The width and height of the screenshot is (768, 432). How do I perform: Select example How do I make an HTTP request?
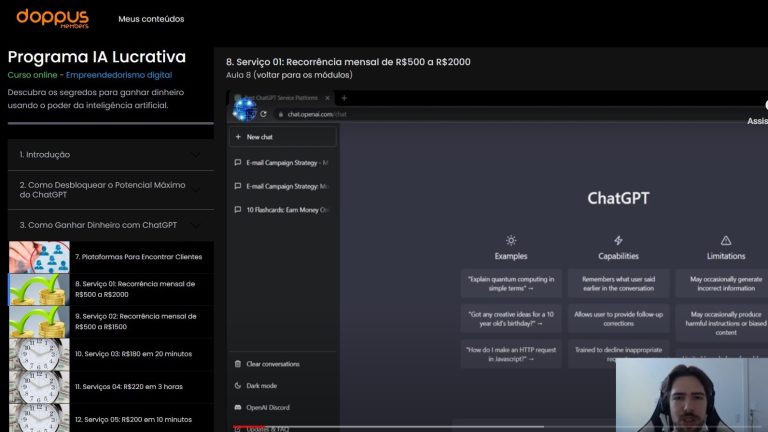(511, 354)
